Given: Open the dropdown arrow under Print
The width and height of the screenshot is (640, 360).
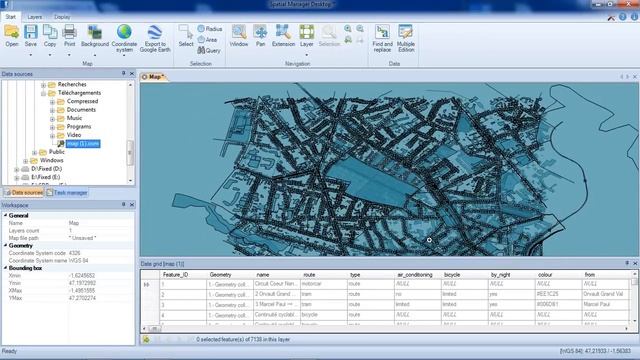Looking at the screenshot, I should tap(69, 55).
